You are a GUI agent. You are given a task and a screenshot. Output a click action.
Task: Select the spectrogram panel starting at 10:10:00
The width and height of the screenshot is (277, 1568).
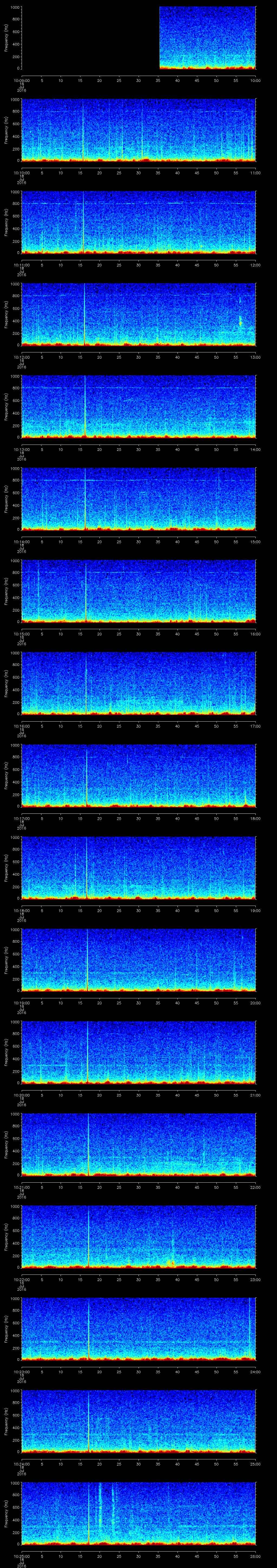[138, 130]
